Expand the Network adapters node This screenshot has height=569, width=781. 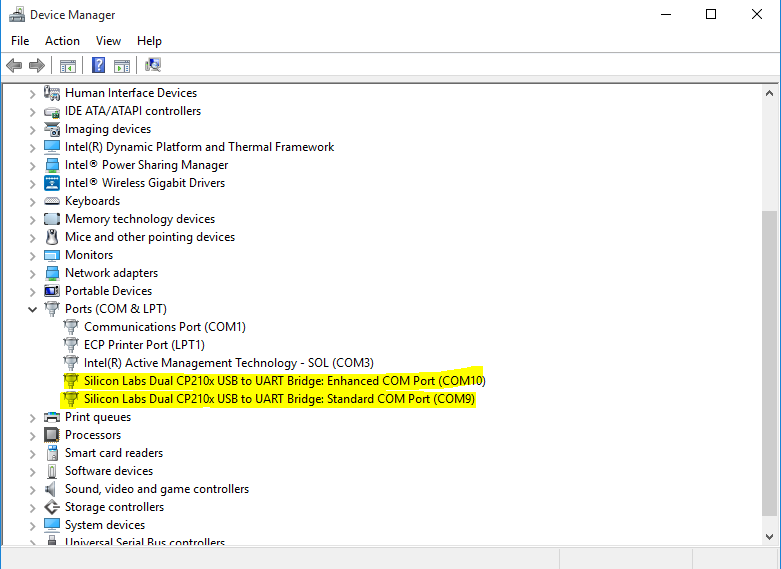pos(32,273)
